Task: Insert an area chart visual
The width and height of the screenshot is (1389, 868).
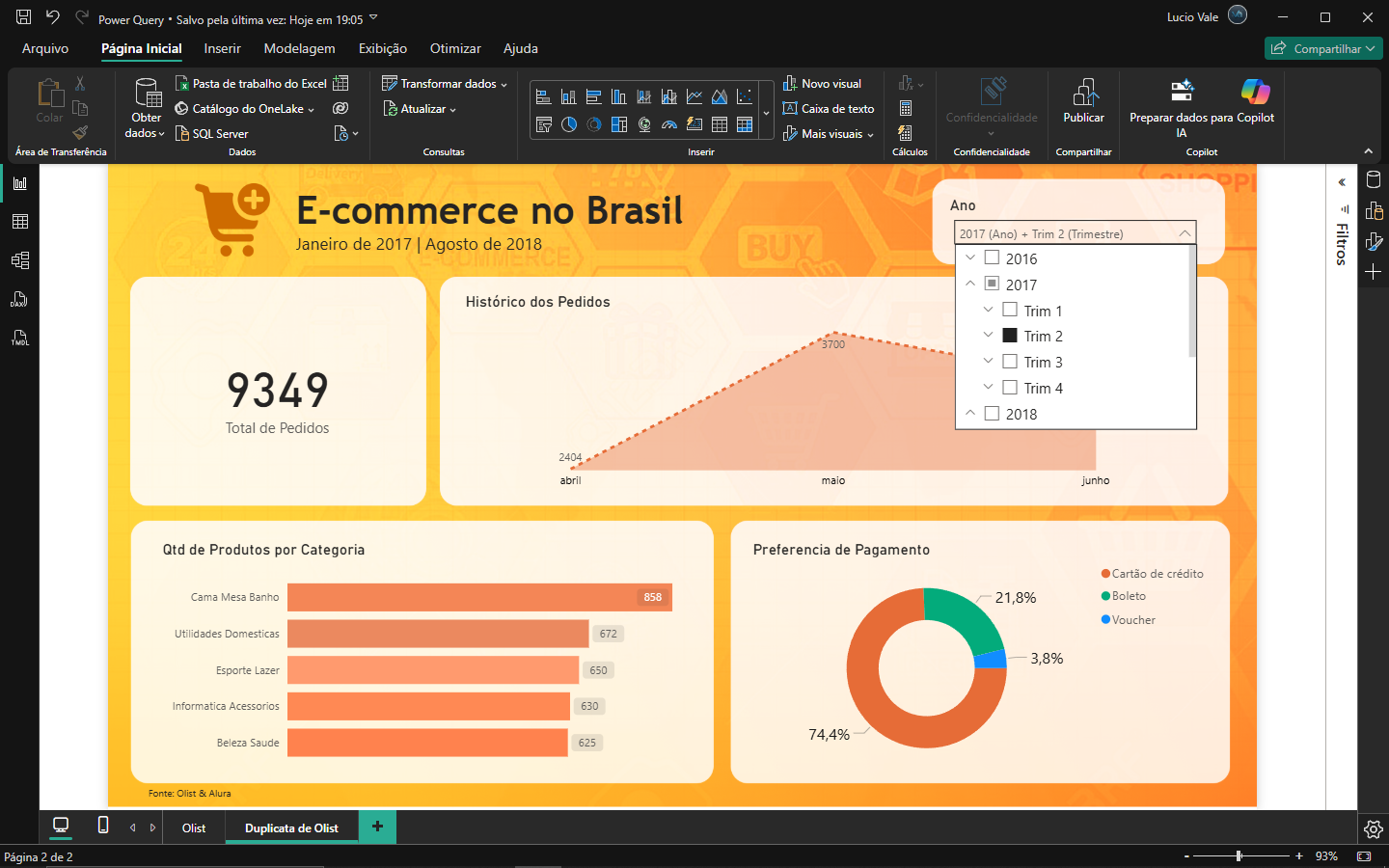Action: click(x=720, y=96)
